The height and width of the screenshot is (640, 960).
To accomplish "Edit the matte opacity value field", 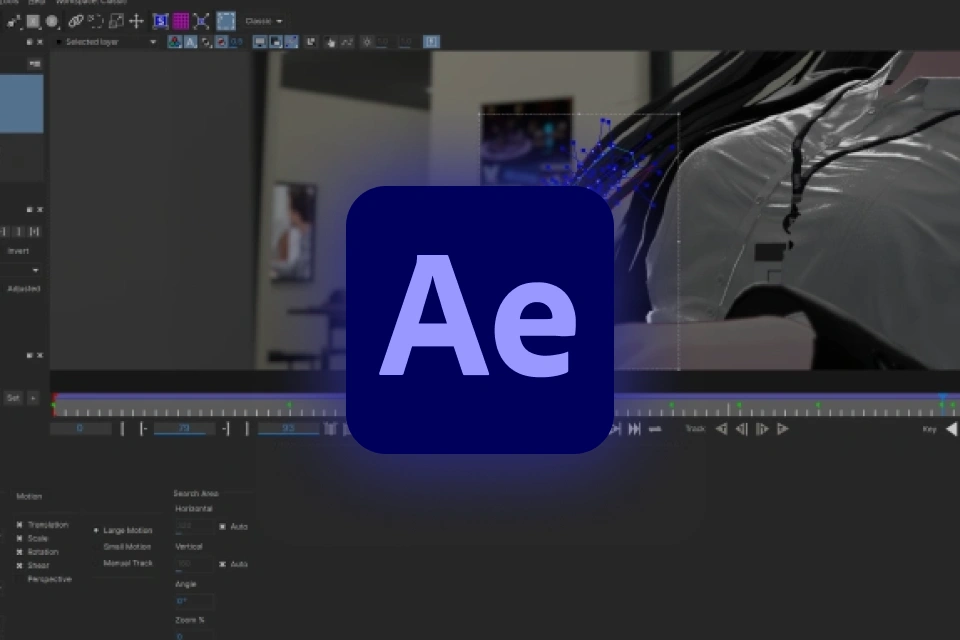I will click(236, 42).
